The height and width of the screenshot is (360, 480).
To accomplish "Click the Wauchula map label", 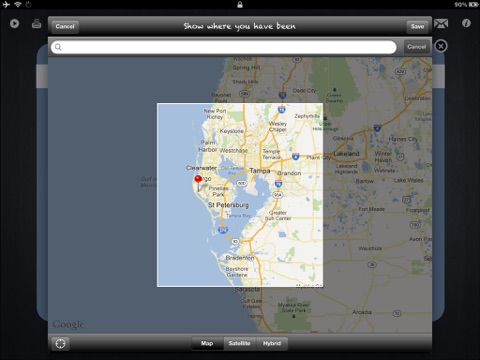I will click(x=370, y=248).
